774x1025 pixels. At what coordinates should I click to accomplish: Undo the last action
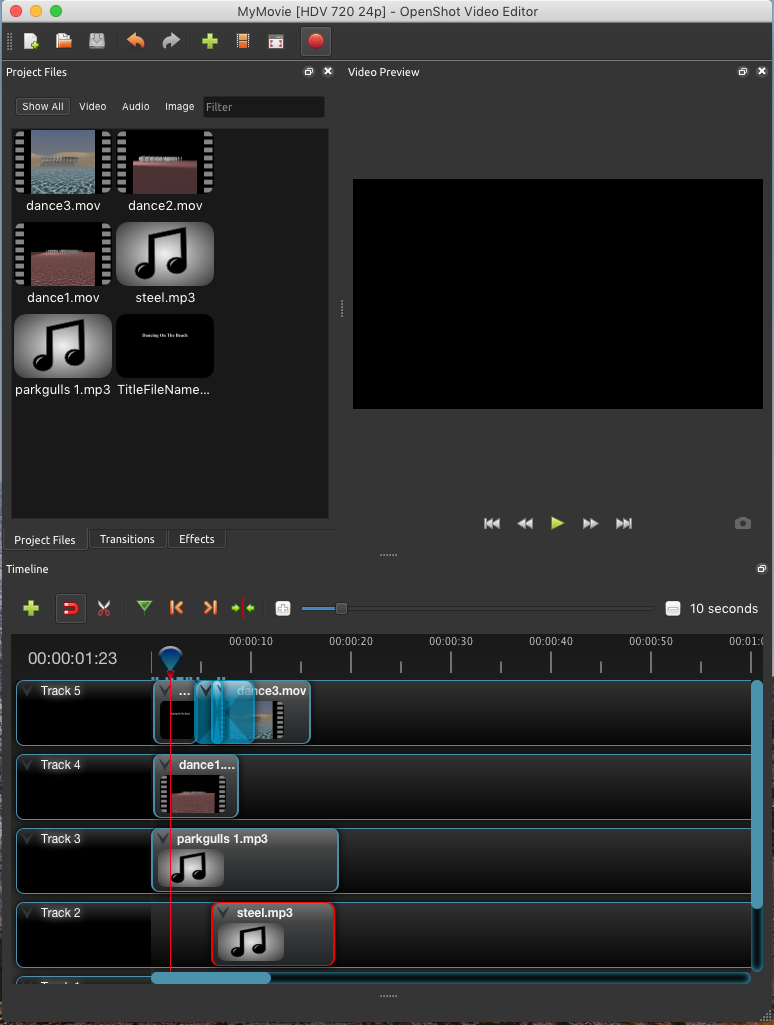(x=136, y=41)
